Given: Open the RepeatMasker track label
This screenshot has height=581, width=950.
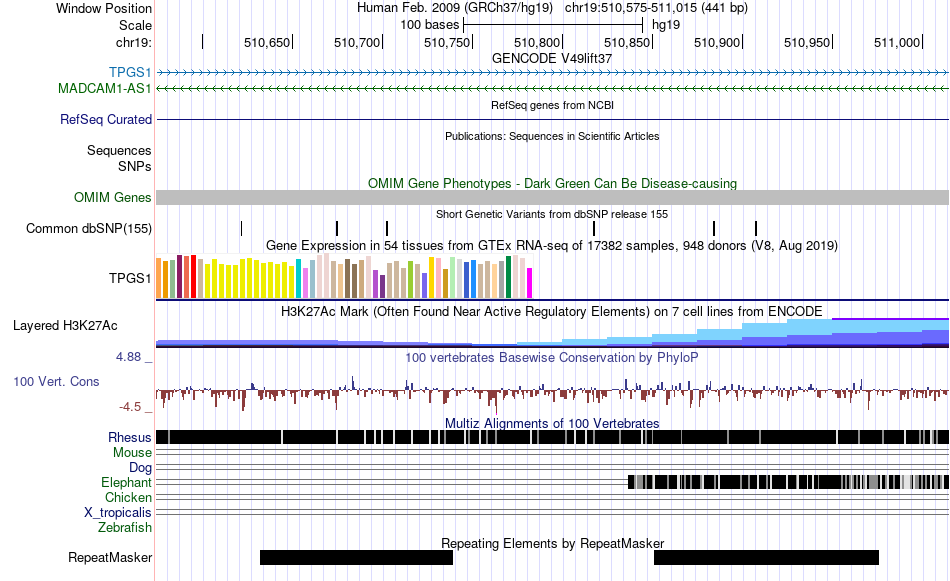Looking at the screenshot, I should [110, 557].
